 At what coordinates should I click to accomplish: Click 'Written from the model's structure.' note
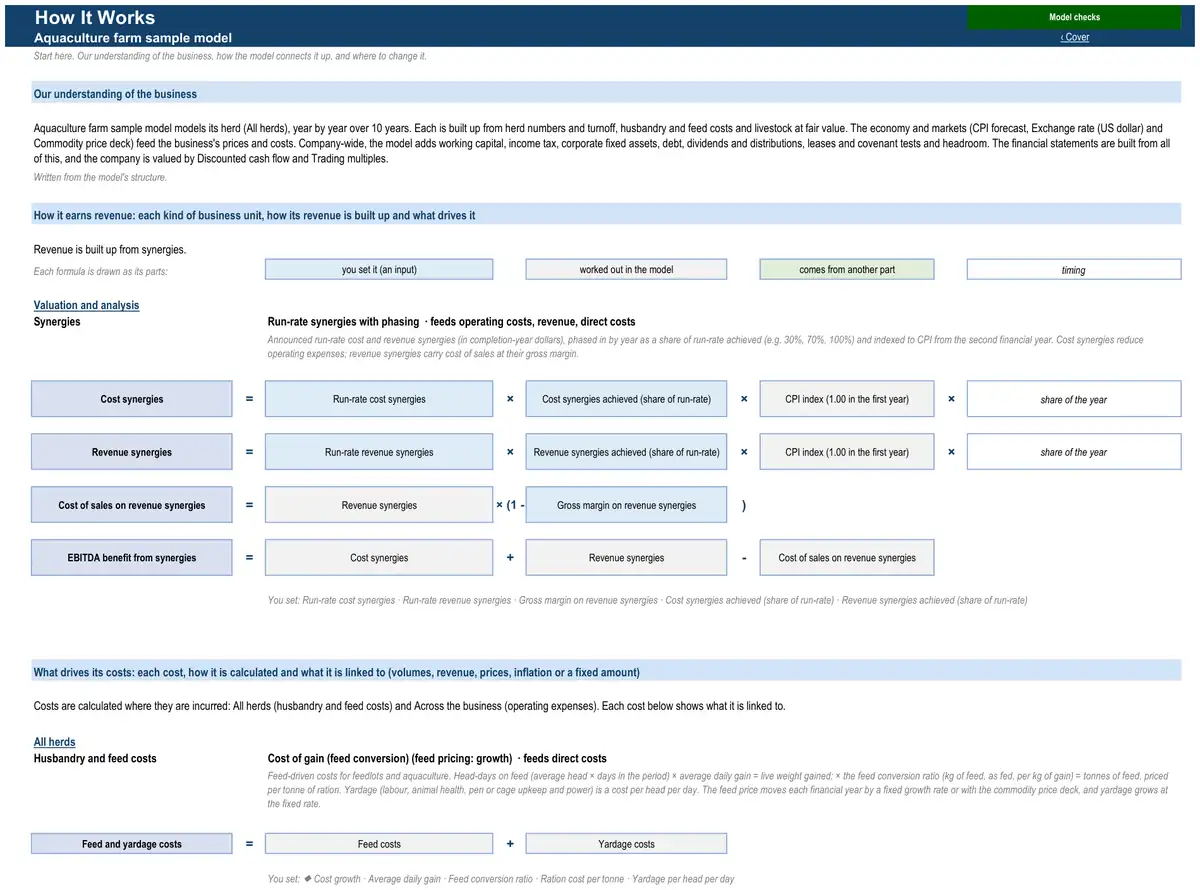[x=100, y=177]
